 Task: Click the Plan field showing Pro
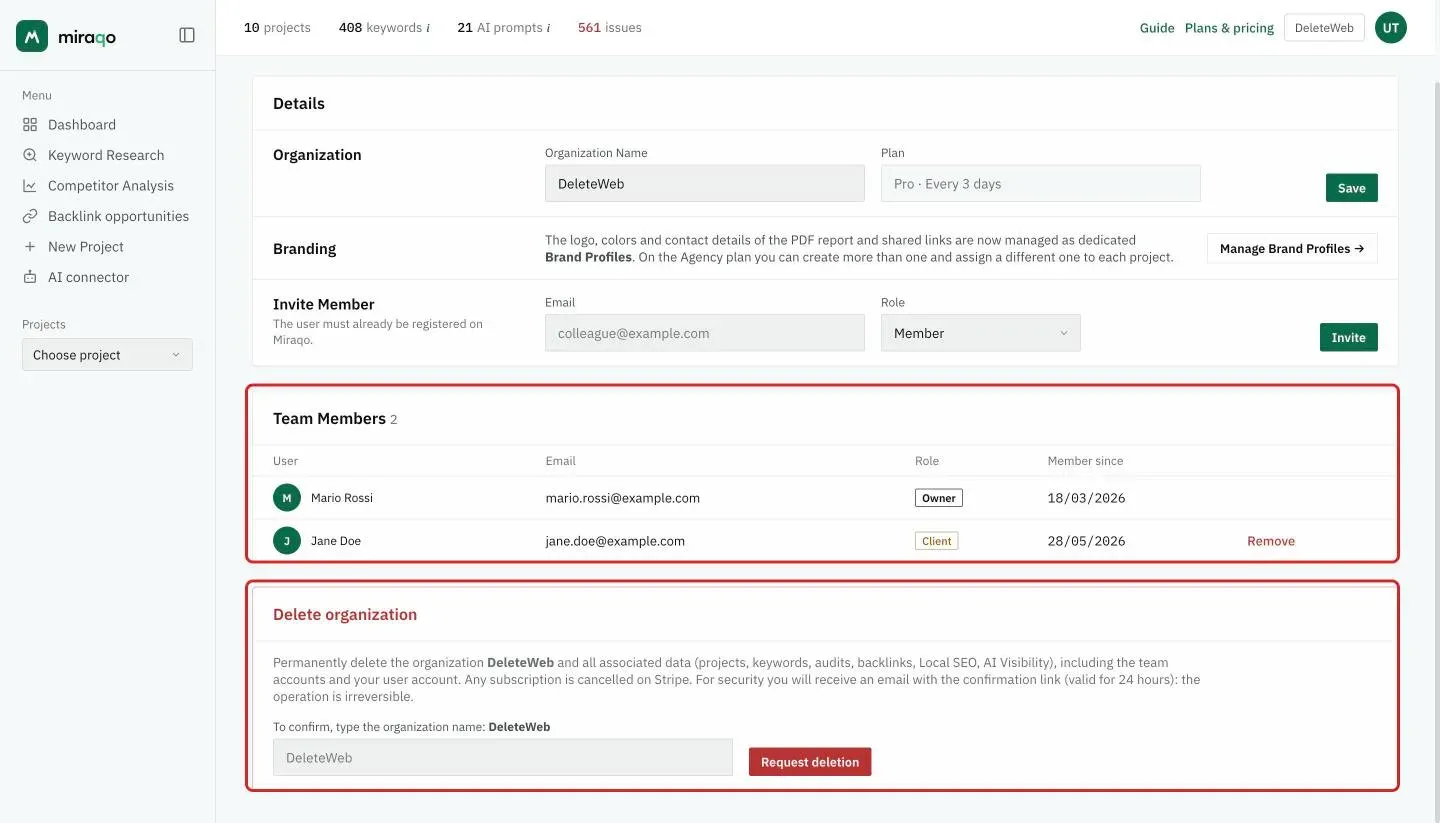(x=1041, y=184)
